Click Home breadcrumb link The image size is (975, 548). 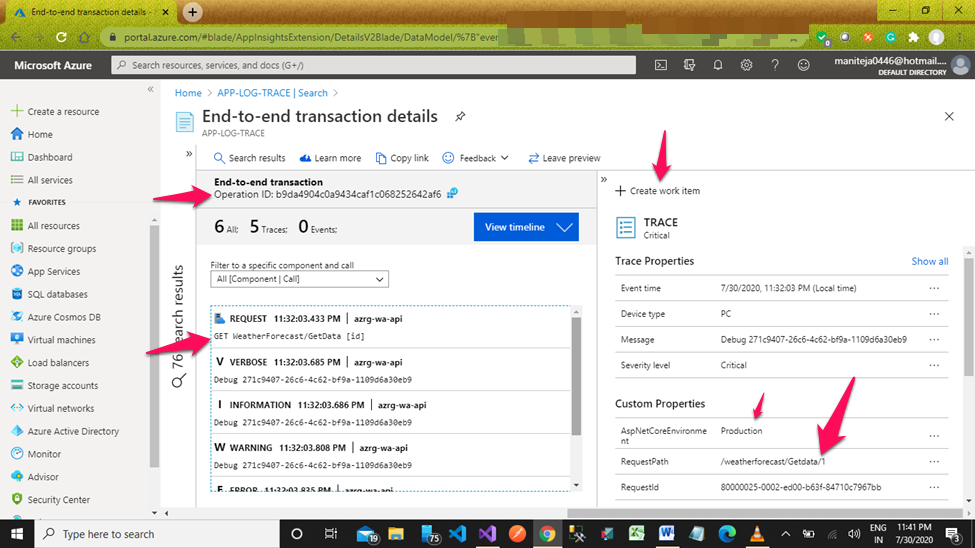coord(188,93)
